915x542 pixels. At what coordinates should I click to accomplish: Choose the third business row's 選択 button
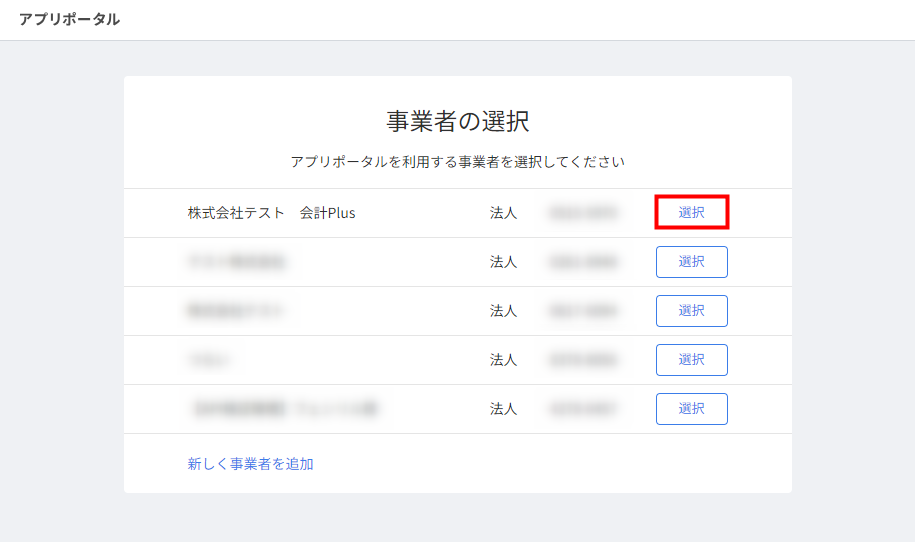tap(691, 311)
